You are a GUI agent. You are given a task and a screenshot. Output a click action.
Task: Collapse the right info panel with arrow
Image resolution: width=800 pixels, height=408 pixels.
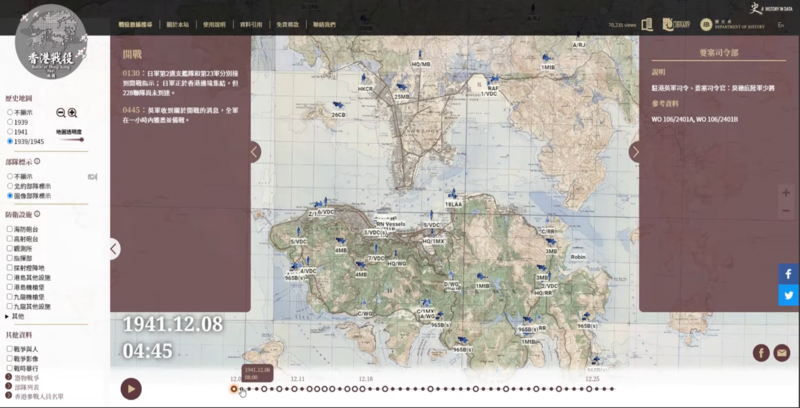[634, 152]
